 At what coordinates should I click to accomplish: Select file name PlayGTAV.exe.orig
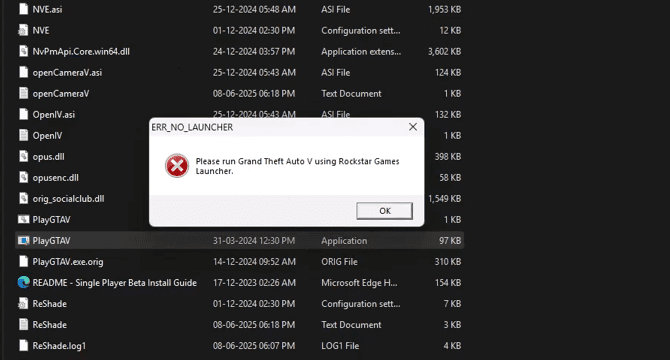coord(68,262)
